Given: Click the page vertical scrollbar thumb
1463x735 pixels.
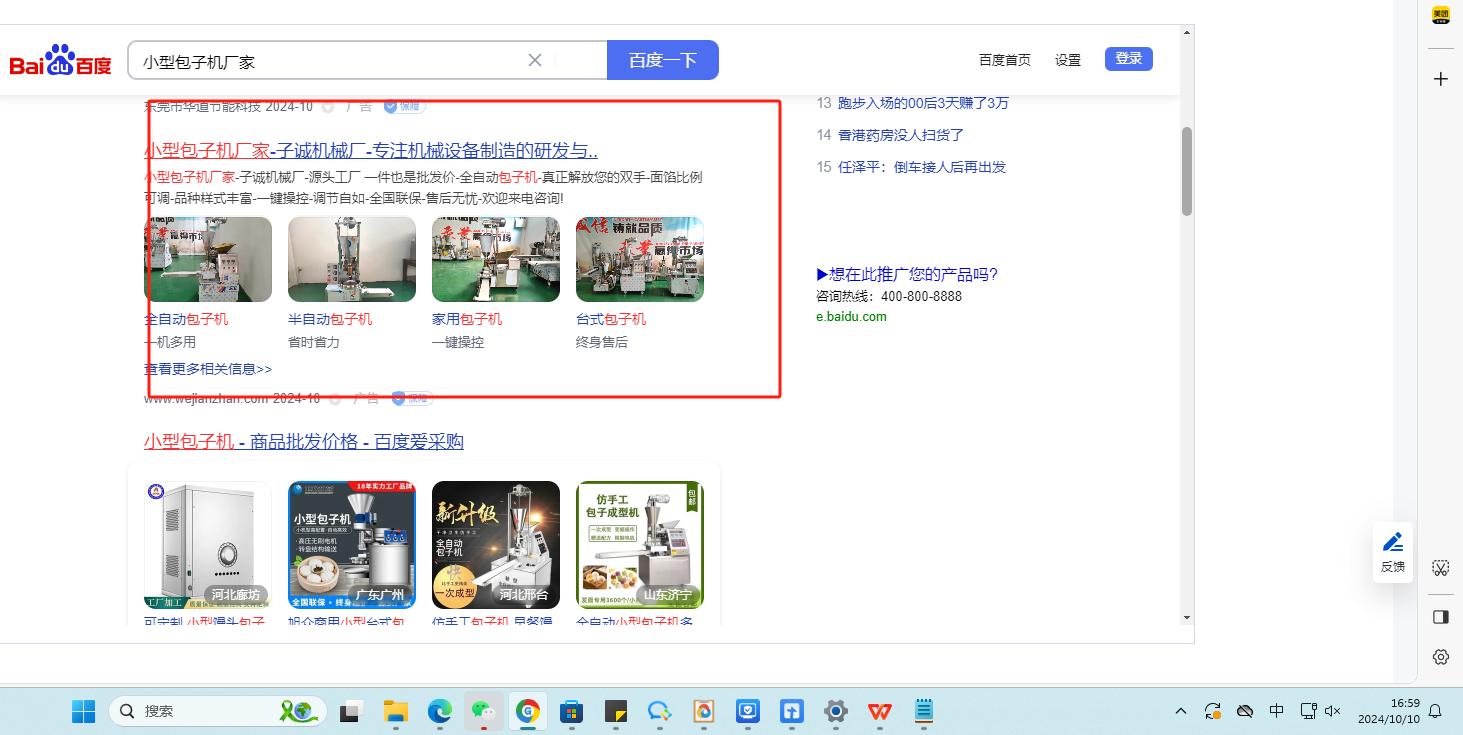Looking at the screenshot, I should [x=1187, y=171].
